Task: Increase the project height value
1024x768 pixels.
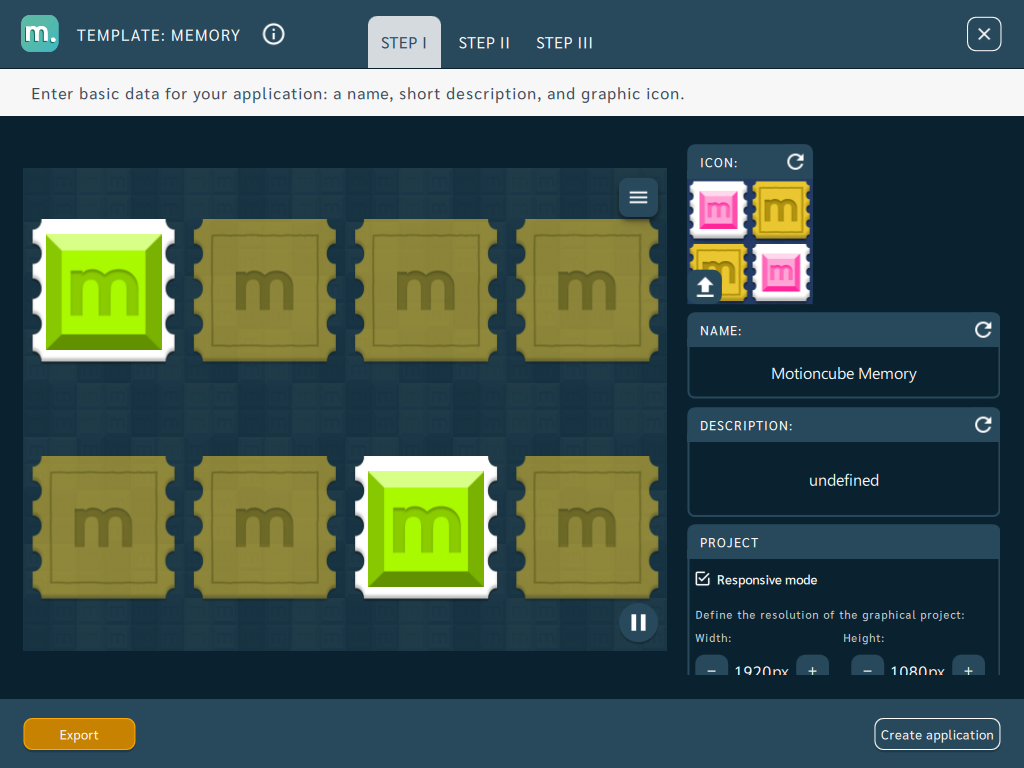Action: (968, 666)
